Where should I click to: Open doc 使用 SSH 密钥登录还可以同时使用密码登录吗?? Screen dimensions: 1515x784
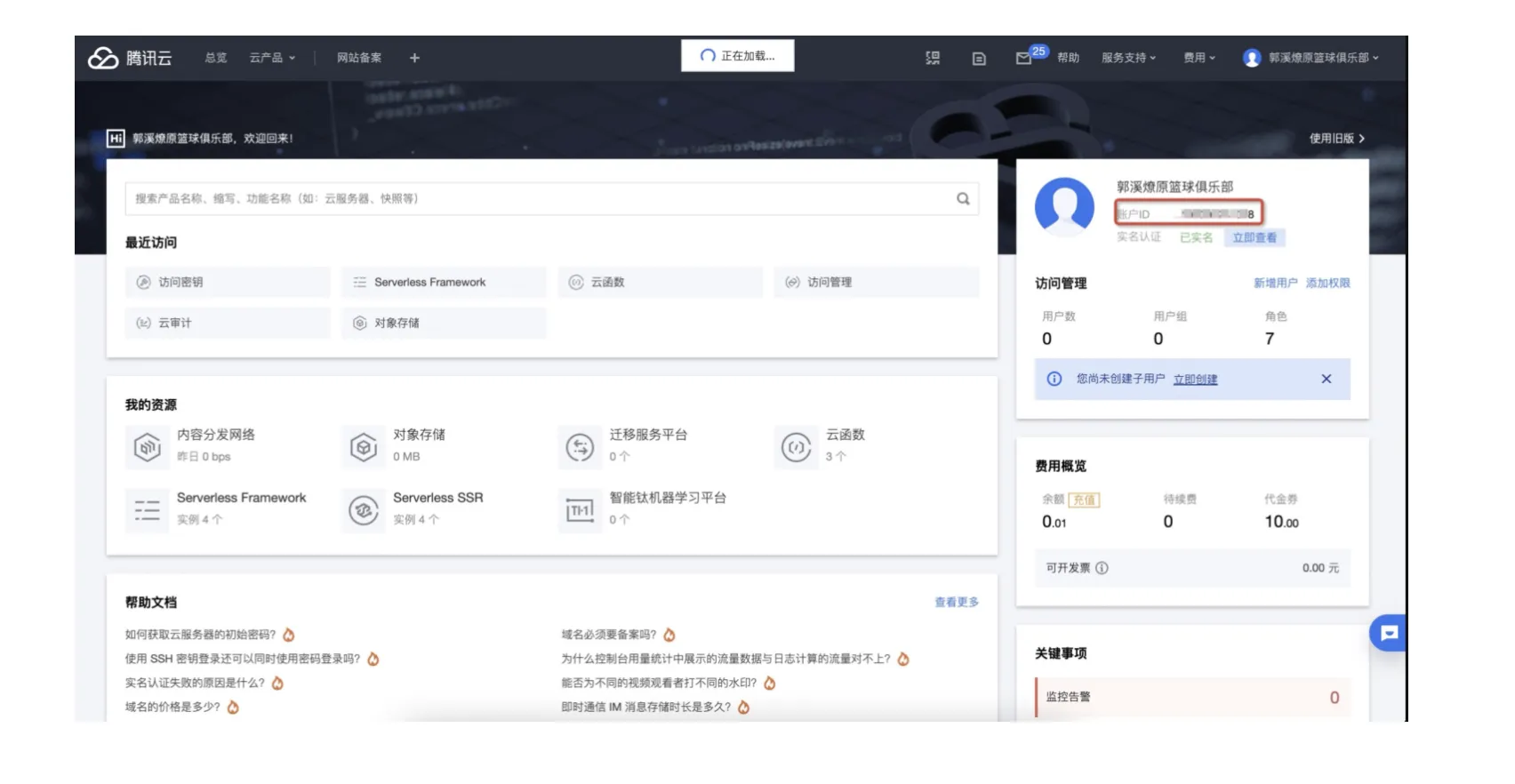[243, 659]
